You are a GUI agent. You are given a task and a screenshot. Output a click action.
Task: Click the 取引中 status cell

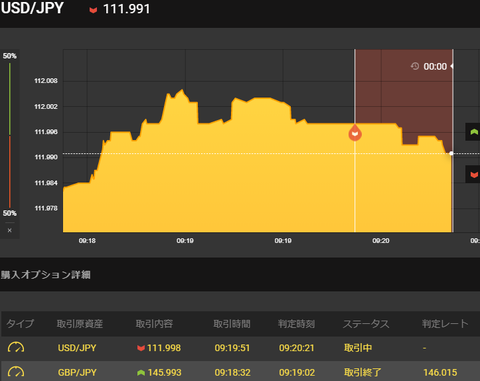pos(358,348)
